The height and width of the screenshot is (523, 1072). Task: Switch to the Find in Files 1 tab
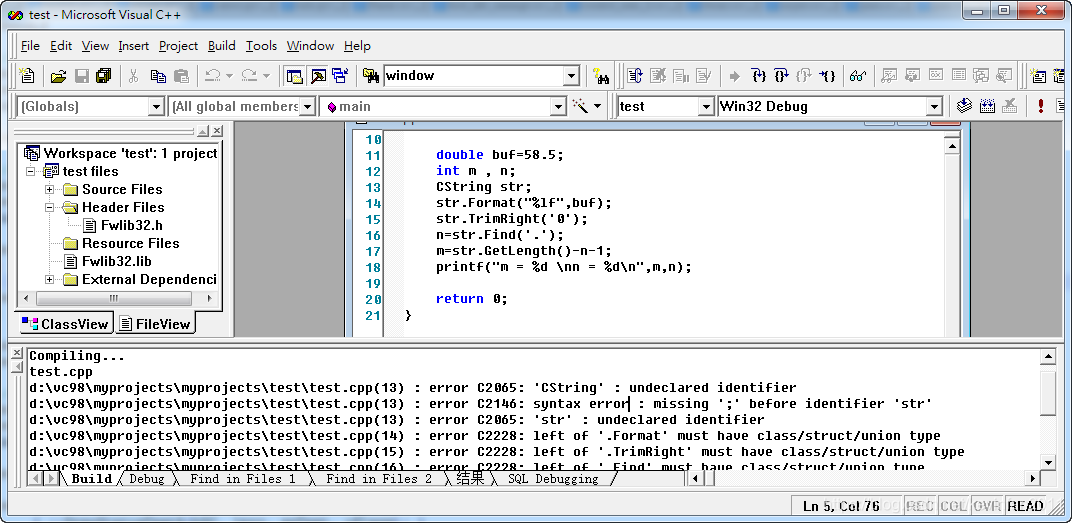click(243, 479)
